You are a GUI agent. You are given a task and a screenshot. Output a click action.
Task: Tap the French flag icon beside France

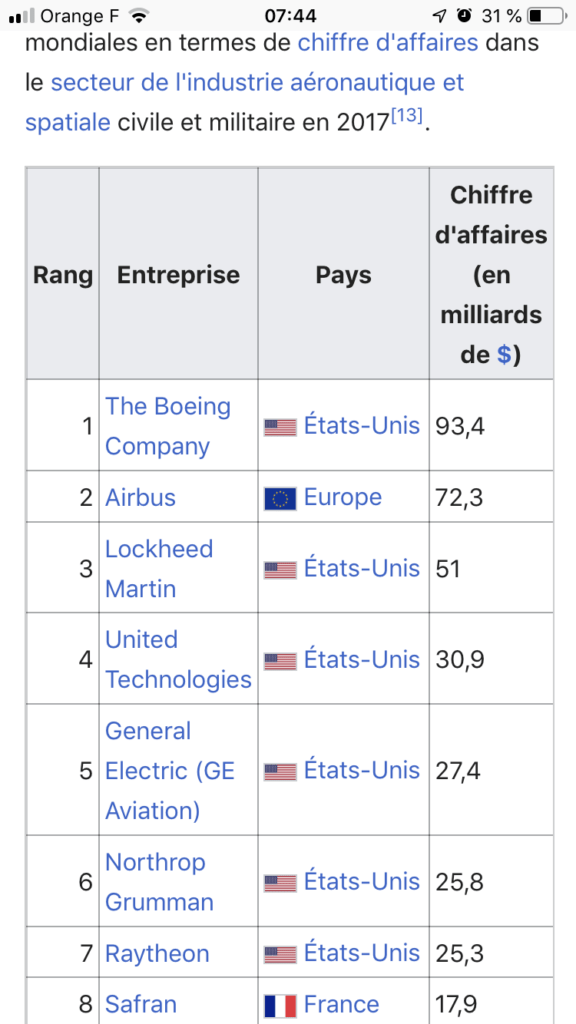[280, 1006]
